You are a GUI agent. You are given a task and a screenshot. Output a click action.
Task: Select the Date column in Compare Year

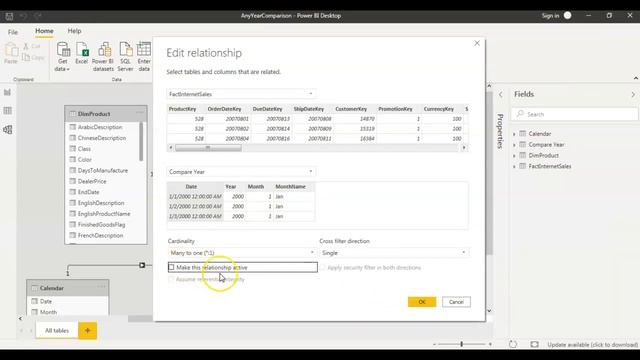click(x=191, y=187)
